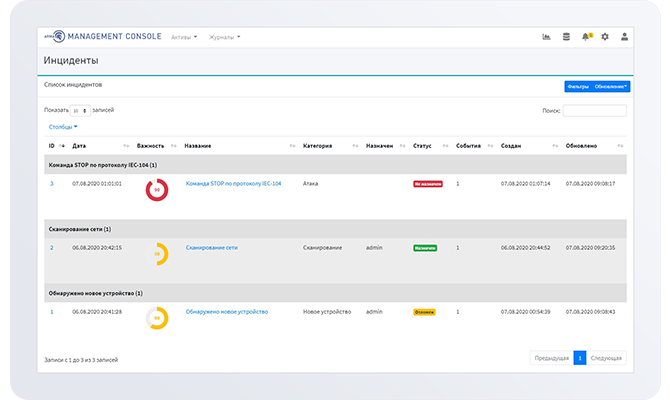The height and width of the screenshot is (400, 670).
Task: Open the Обнаружено новое устройство incident link
Action: tap(226, 311)
